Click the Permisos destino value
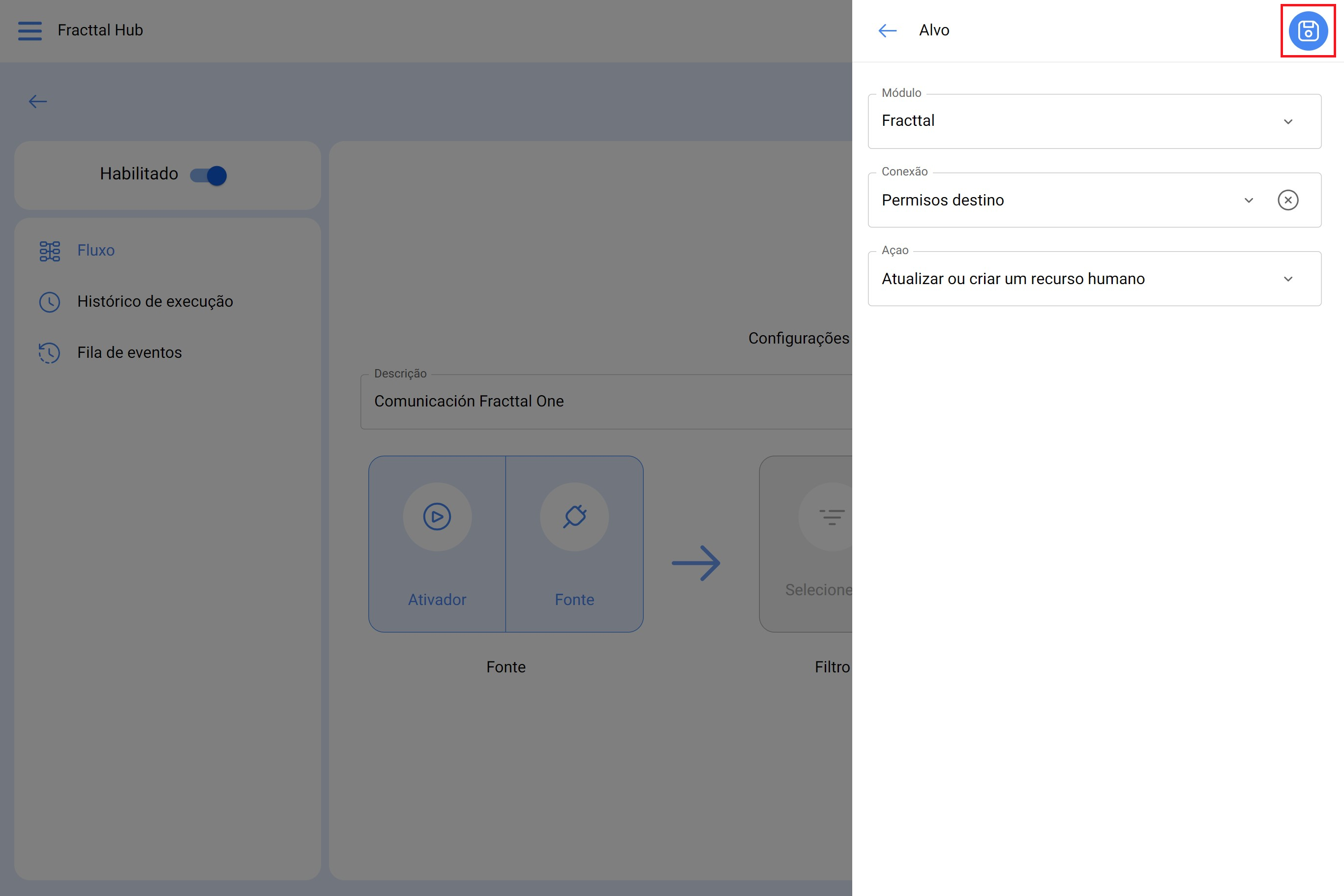 [x=942, y=200]
